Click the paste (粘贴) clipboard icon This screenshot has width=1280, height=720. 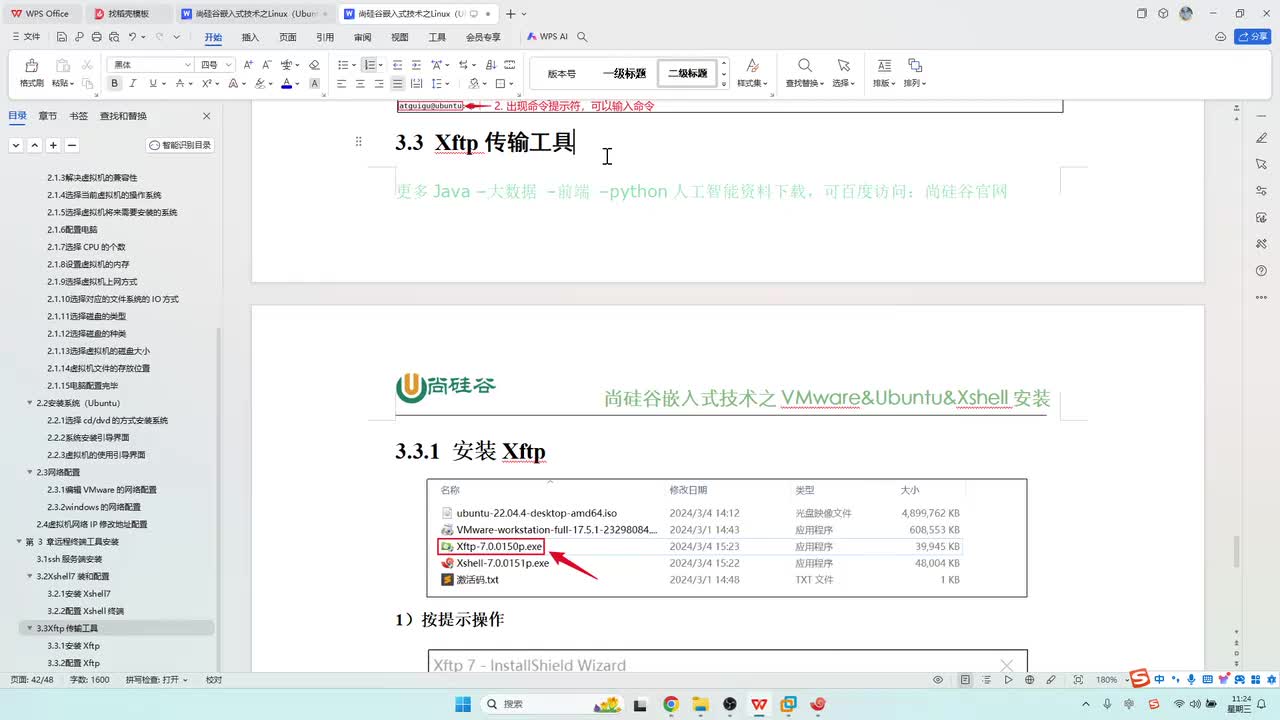click(x=61, y=65)
